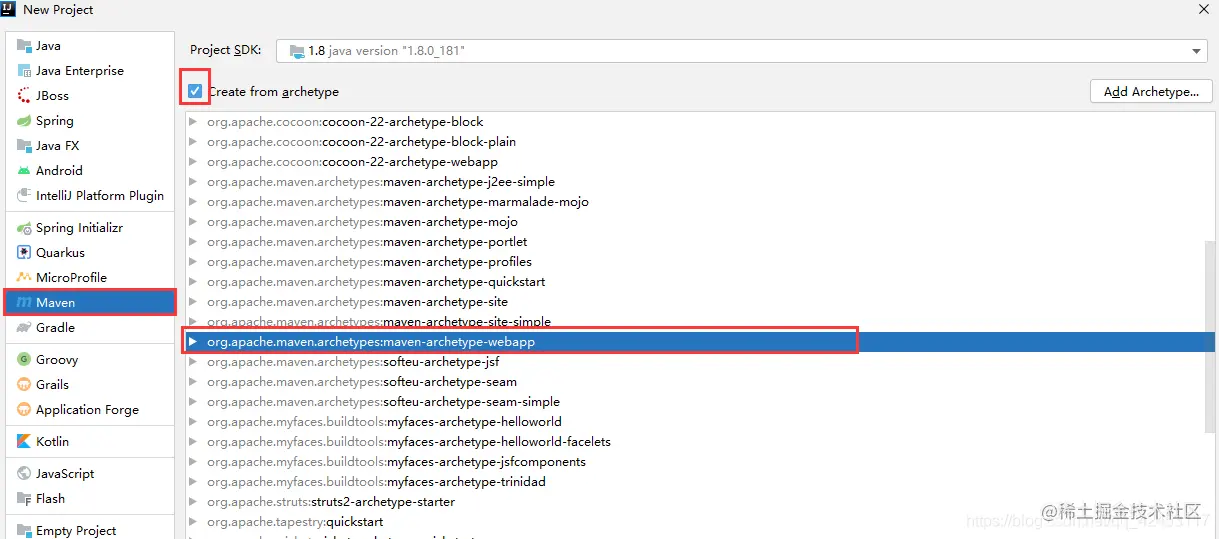
Task: Click the Gradle elephant icon
Action: pos(24,328)
